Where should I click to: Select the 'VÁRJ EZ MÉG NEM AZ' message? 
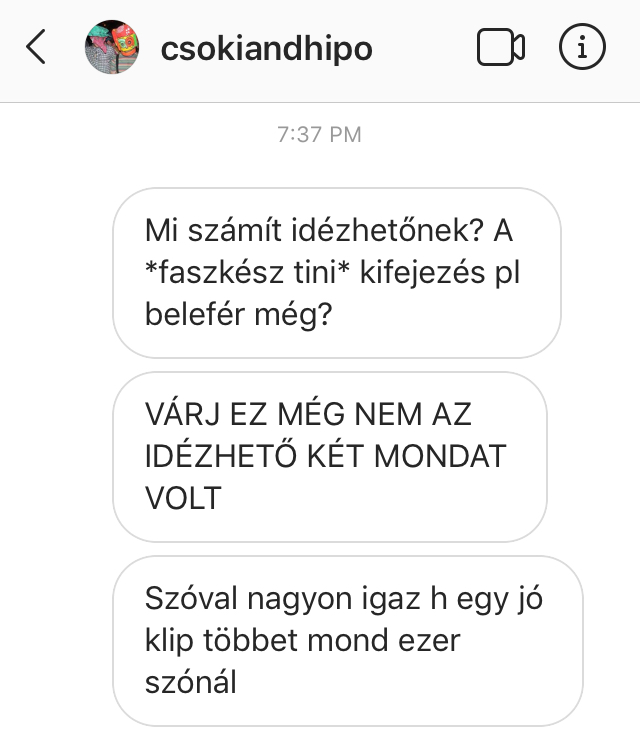coord(330,457)
